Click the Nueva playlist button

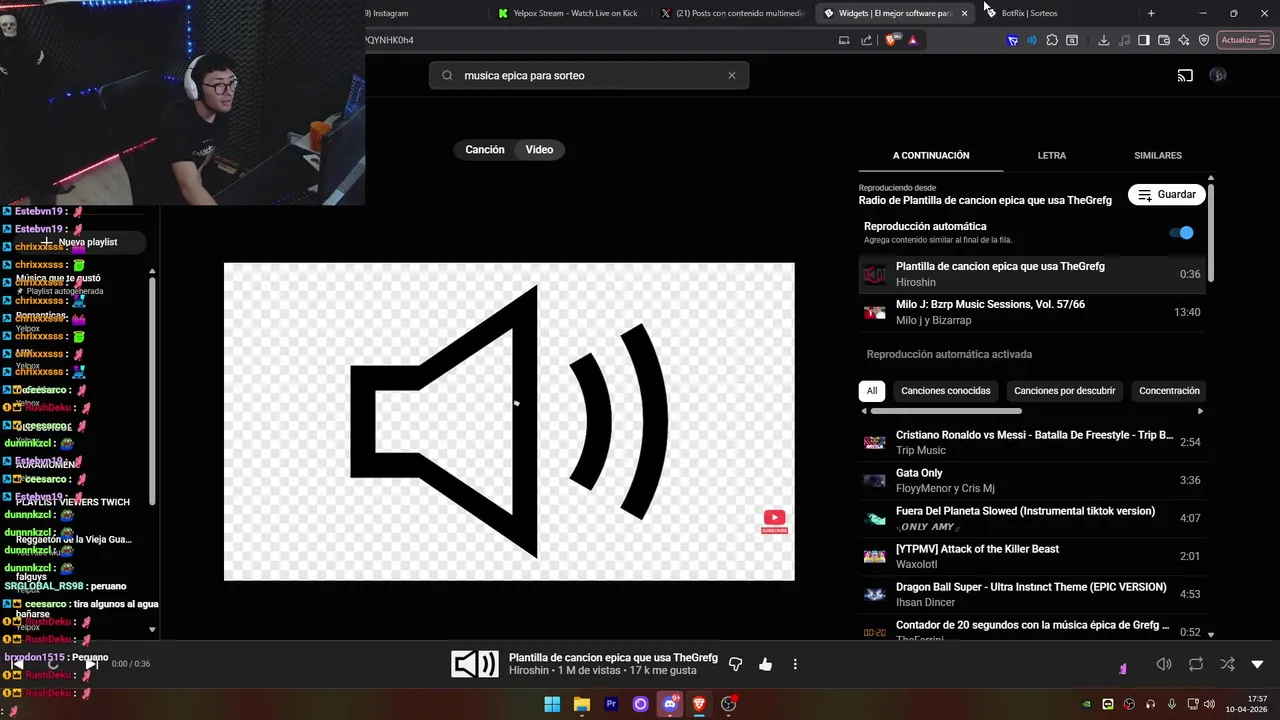[80, 242]
